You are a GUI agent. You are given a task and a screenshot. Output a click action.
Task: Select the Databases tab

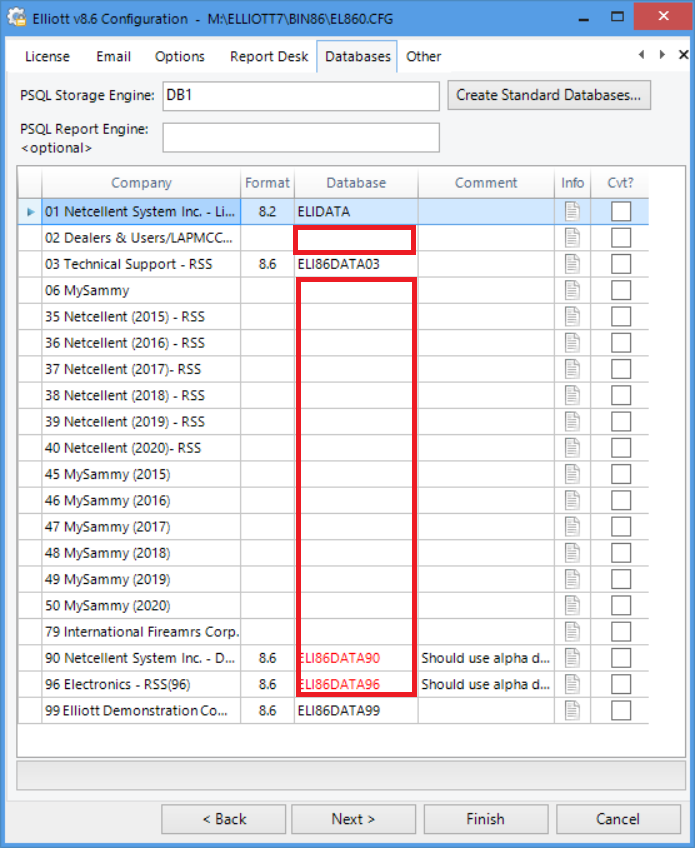click(x=358, y=56)
